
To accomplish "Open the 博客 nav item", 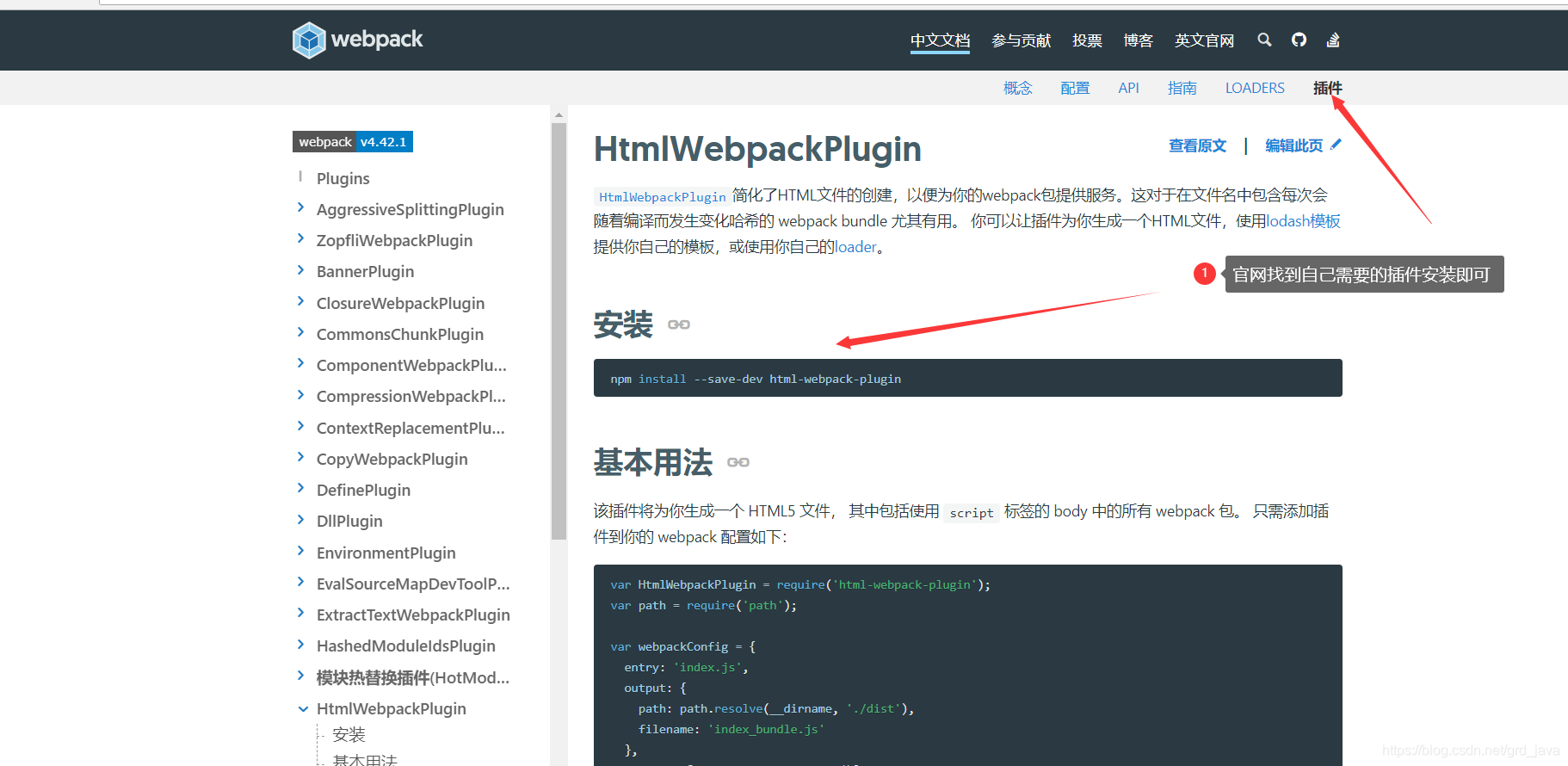I will click(1138, 40).
